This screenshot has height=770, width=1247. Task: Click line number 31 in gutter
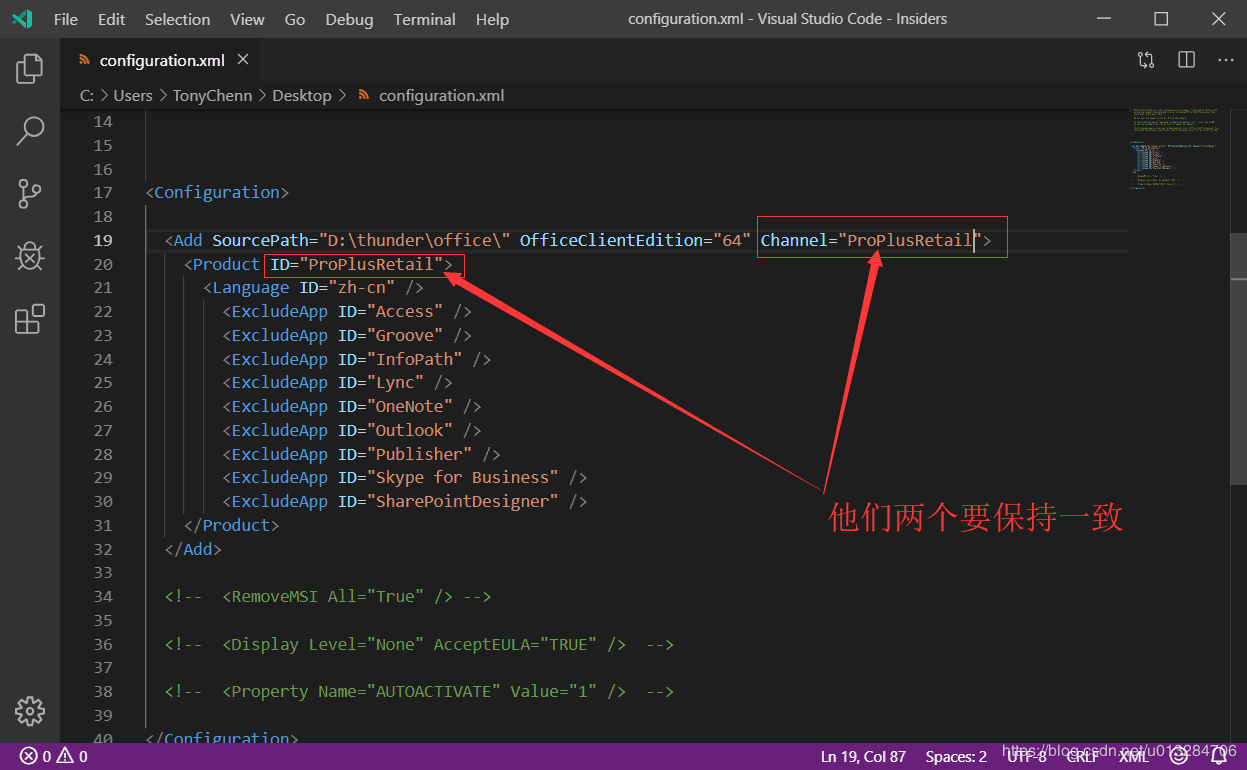click(x=103, y=525)
